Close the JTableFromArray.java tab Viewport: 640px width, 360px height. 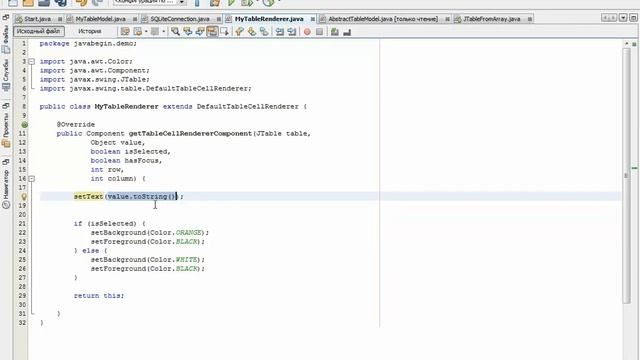530,19
